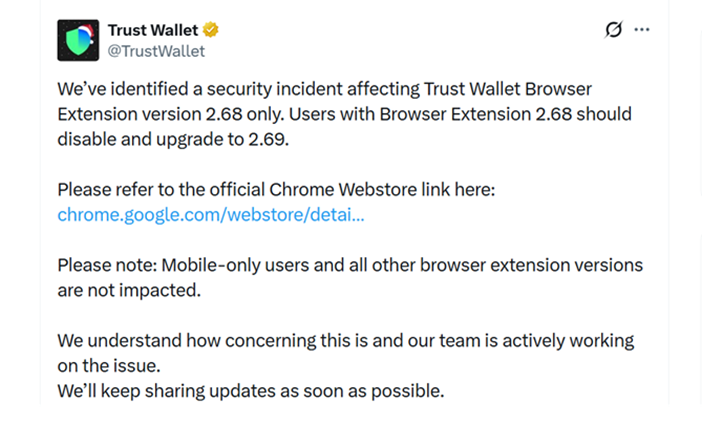Click the "are not impacted." text line
Screen dimensions: 702x423
pyautogui.click(x=129, y=290)
